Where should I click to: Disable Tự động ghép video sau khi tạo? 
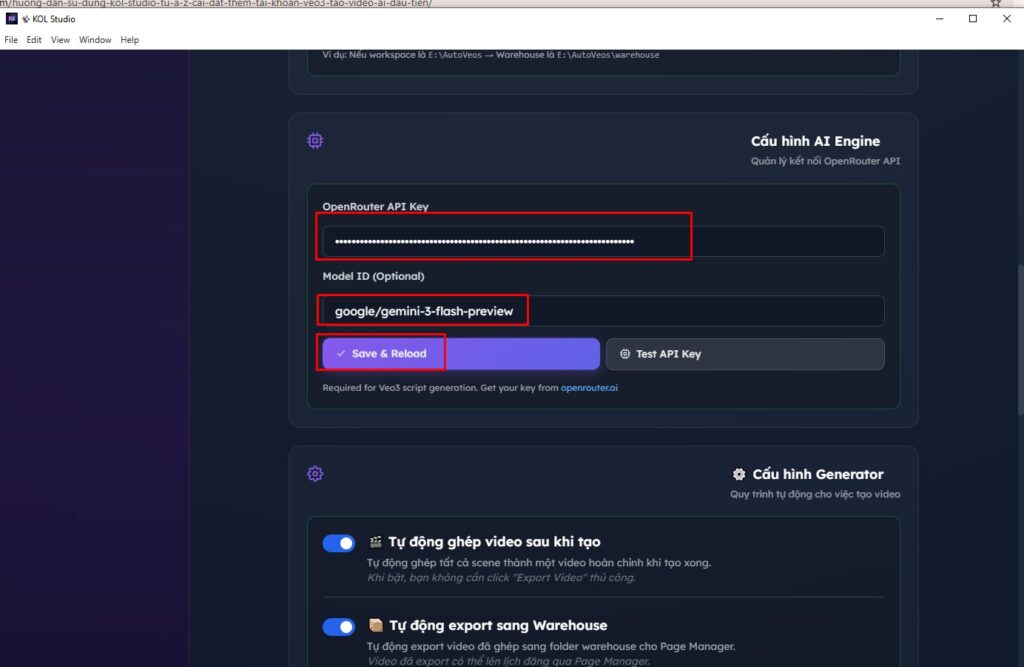338,543
